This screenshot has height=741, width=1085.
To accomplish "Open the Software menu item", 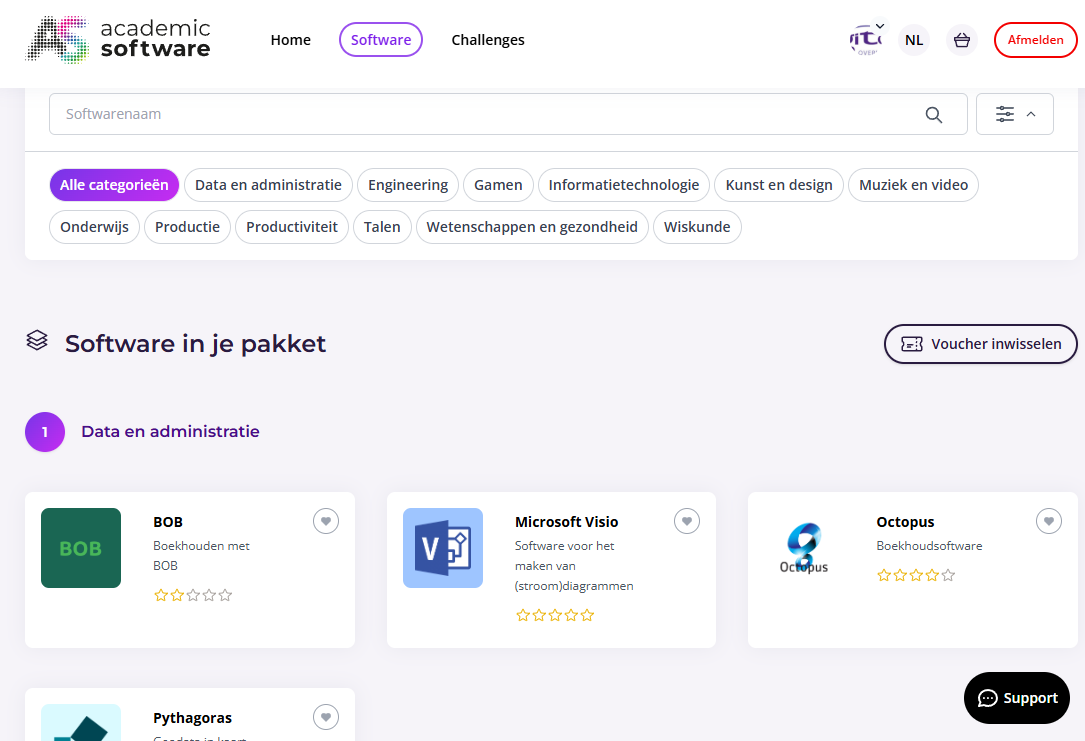I will coord(381,39).
